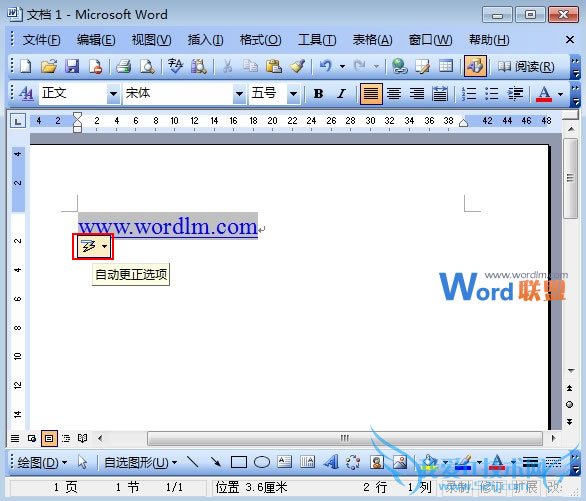Expand the standard toolbar options chevron
Image resolution: width=586 pixels, height=501 pixels.
[x=575, y=67]
